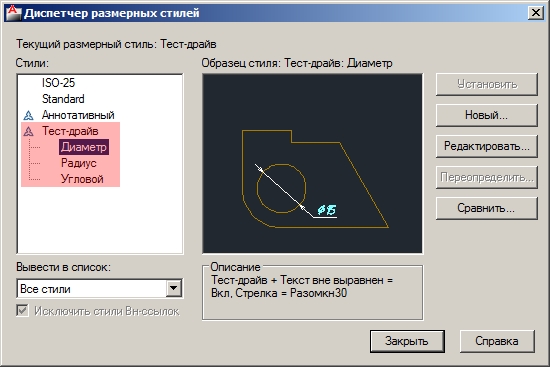Click the annotative icon next to Аннотативный
550x367 pixels.
(28, 115)
